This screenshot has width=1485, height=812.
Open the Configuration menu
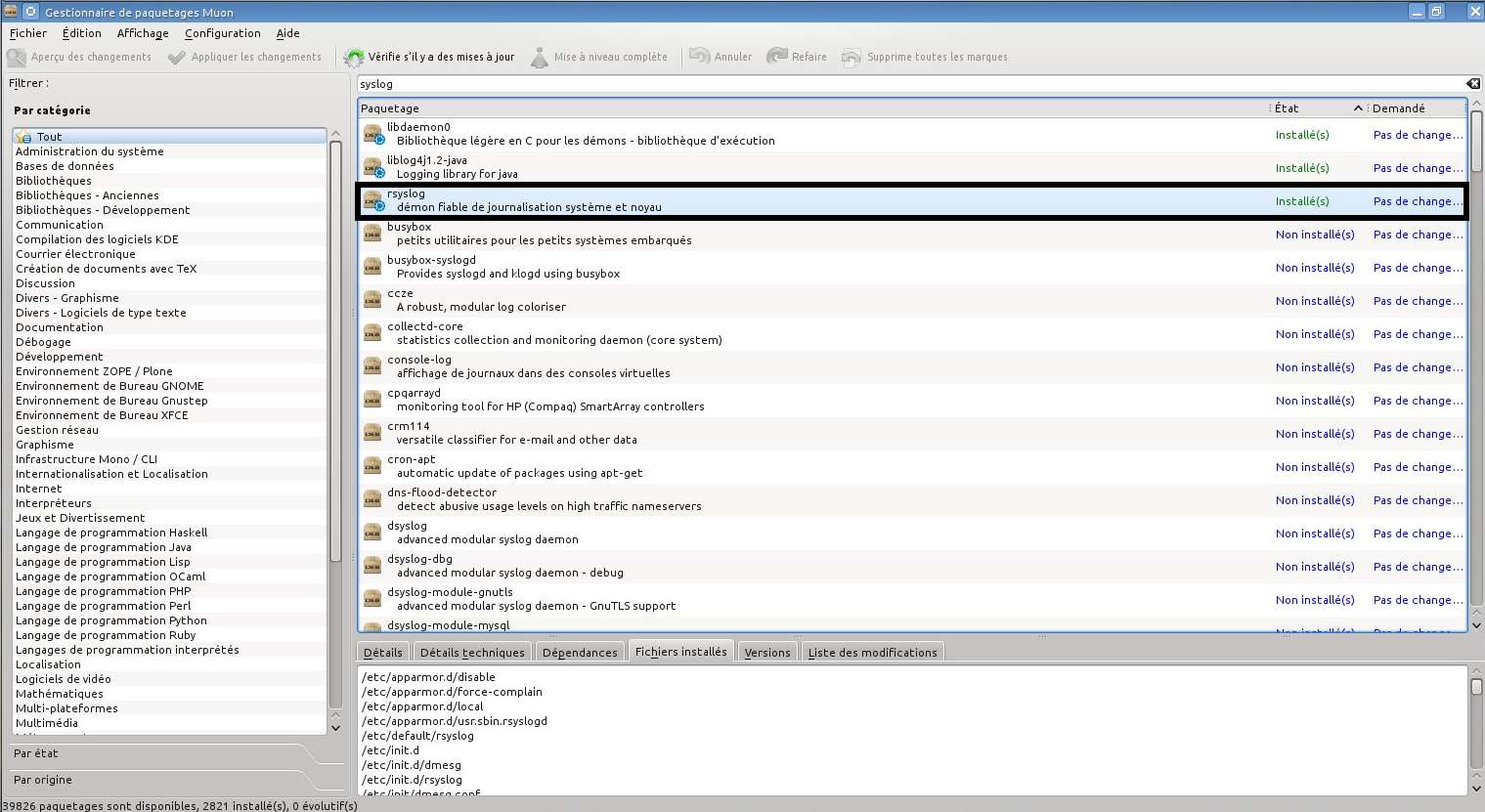coord(223,32)
